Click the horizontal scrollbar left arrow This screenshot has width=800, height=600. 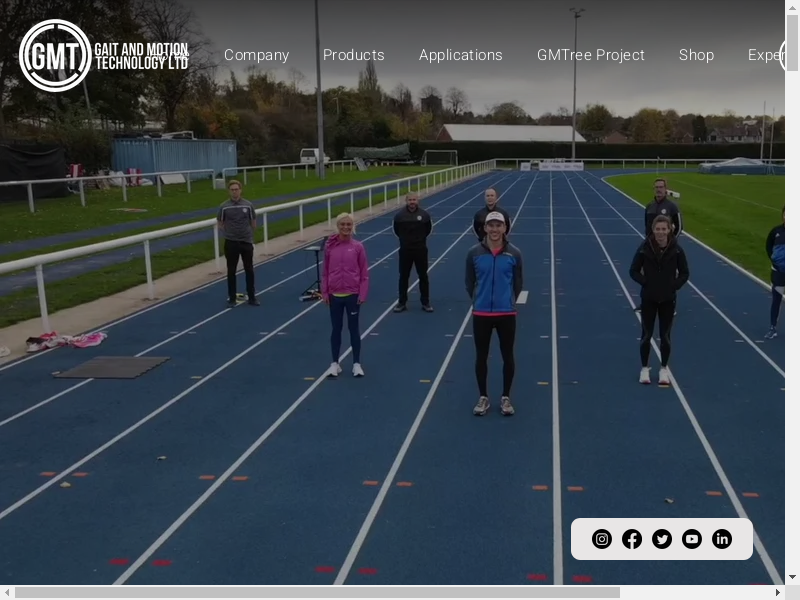pos(7,592)
